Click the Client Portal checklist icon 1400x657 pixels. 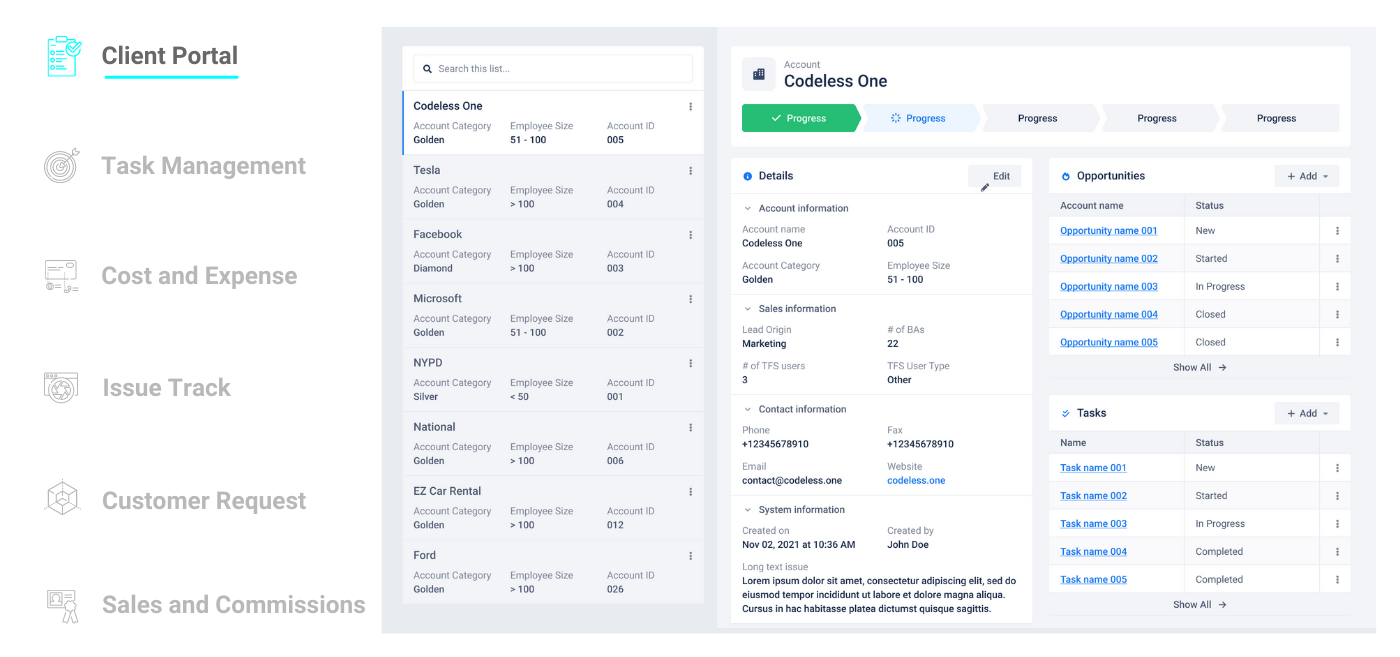coord(64,56)
